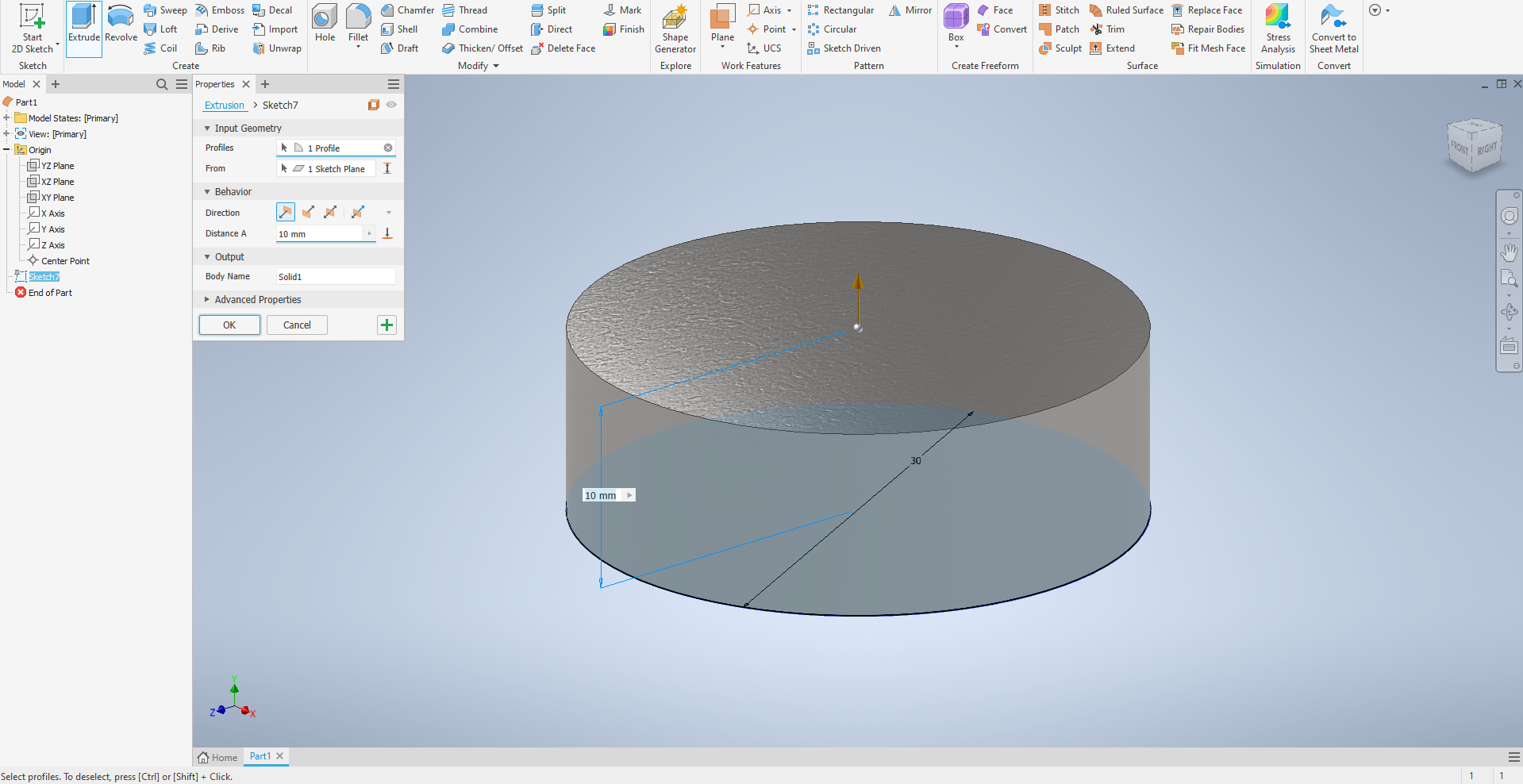This screenshot has width=1523, height=784.
Task: Select the Chamfer tool
Action: 407,10
